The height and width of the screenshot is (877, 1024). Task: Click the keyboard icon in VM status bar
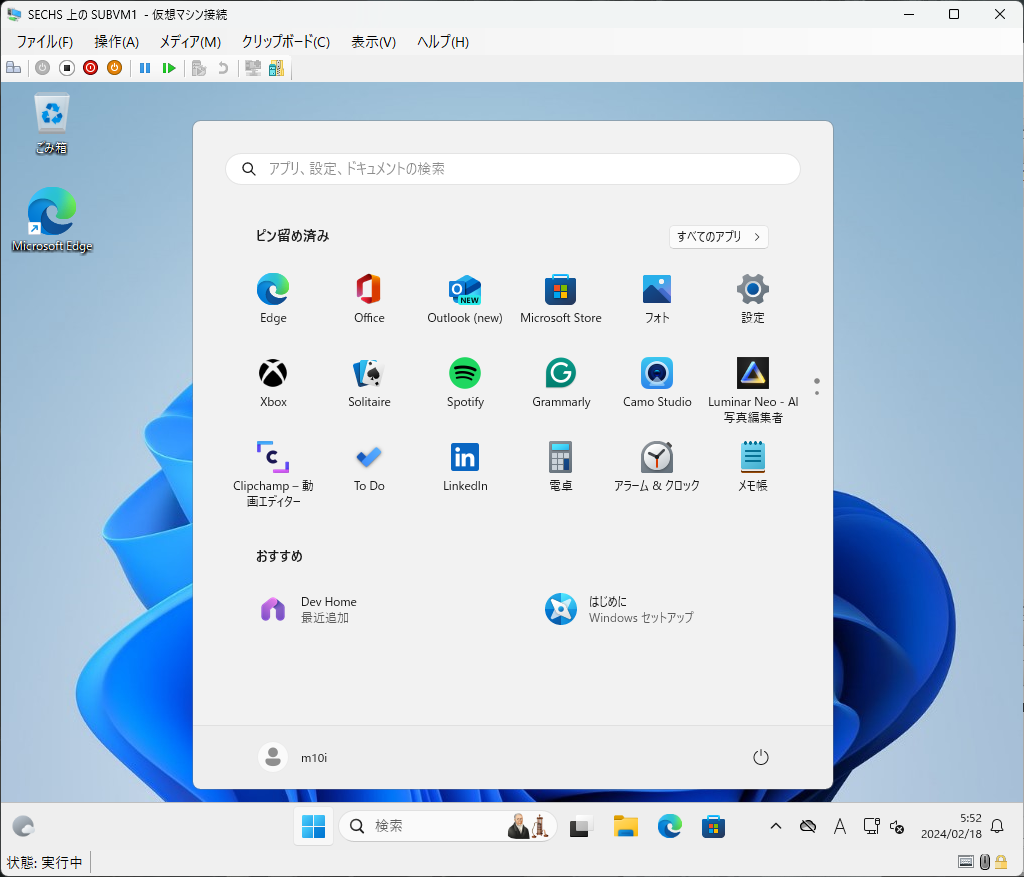(x=966, y=863)
